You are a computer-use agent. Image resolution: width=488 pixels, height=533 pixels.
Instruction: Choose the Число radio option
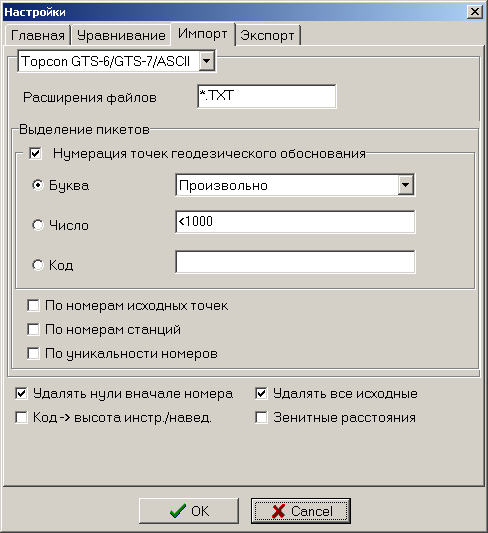pos(38,225)
